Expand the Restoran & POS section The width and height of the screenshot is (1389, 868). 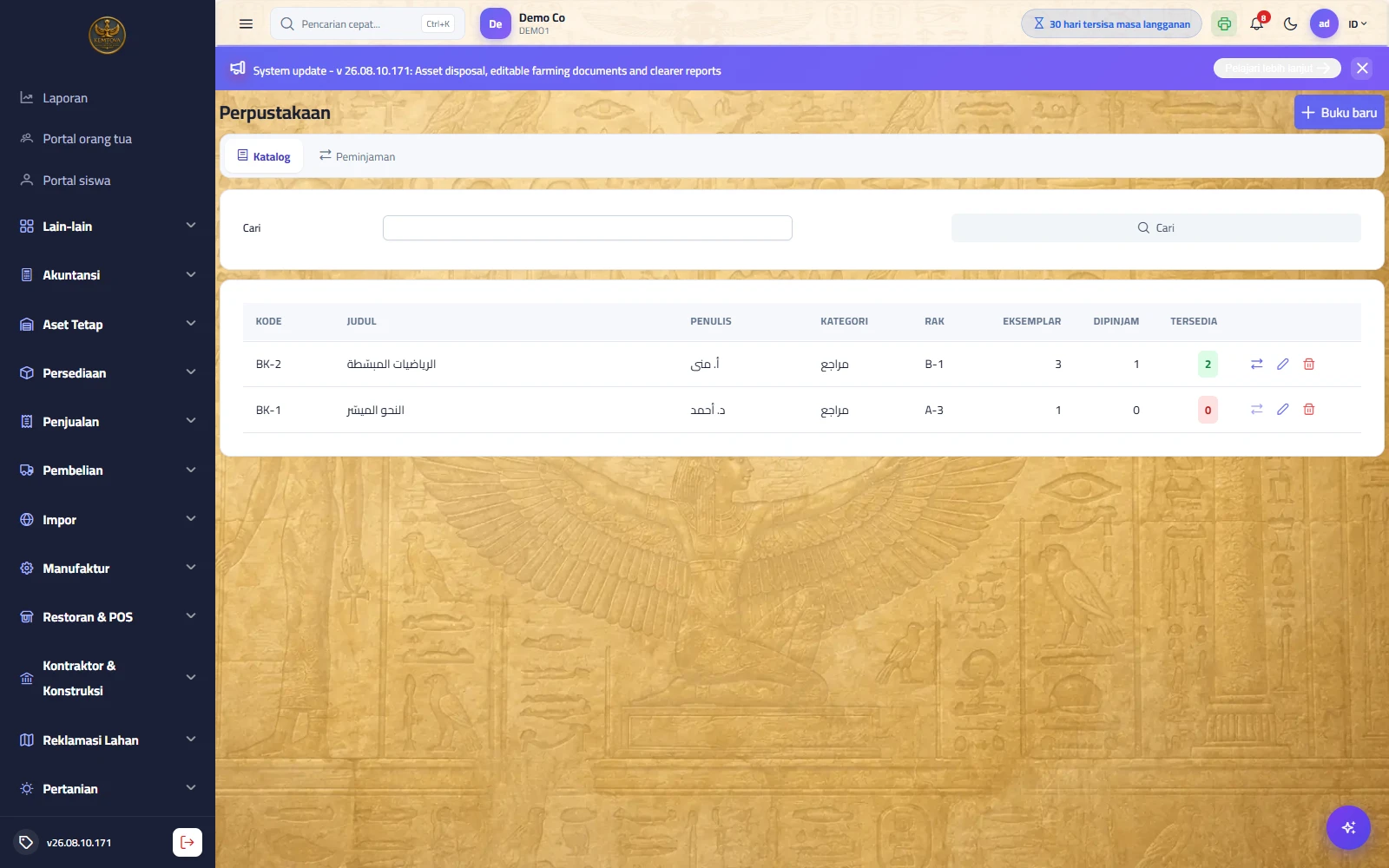click(x=108, y=617)
